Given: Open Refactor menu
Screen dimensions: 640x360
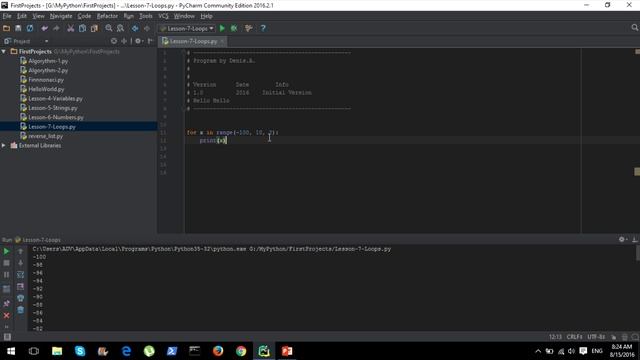Looking at the screenshot, I should click(x=107, y=16).
